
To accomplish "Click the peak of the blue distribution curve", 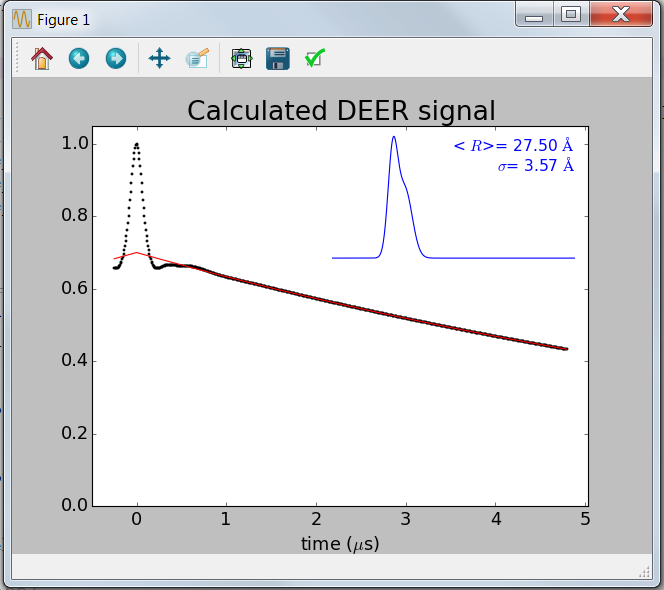I will coord(394,137).
